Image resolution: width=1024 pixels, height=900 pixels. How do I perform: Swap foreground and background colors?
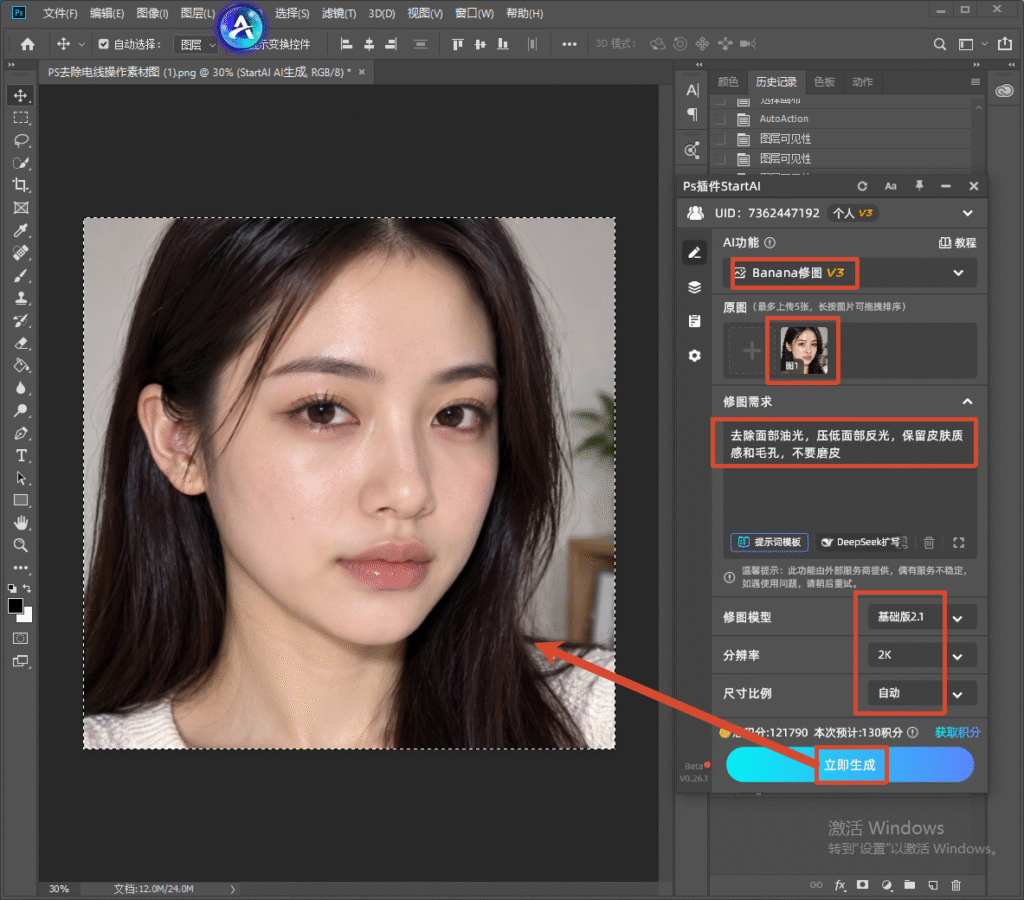[27, 588]
